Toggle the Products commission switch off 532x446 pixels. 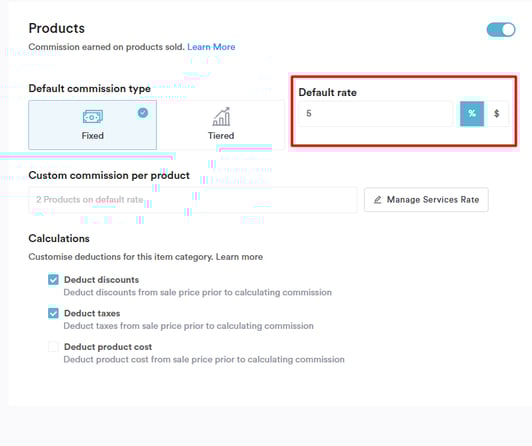(x=501, y=30)
